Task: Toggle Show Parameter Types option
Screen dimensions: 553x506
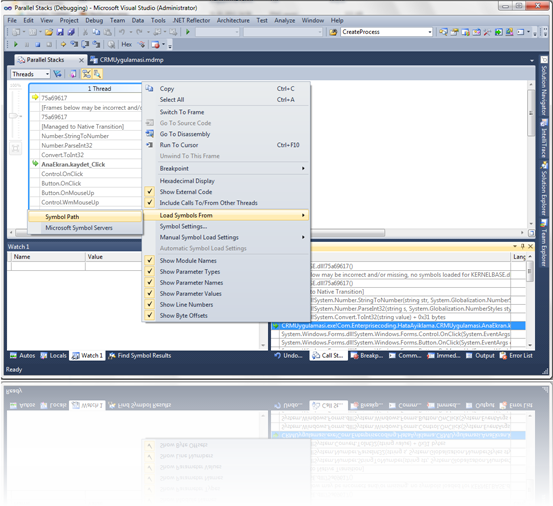Action: pos(190,272)
